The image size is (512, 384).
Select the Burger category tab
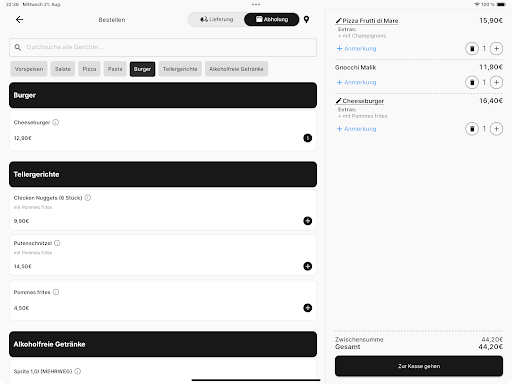pyautogui.click(x=142, y=69)
